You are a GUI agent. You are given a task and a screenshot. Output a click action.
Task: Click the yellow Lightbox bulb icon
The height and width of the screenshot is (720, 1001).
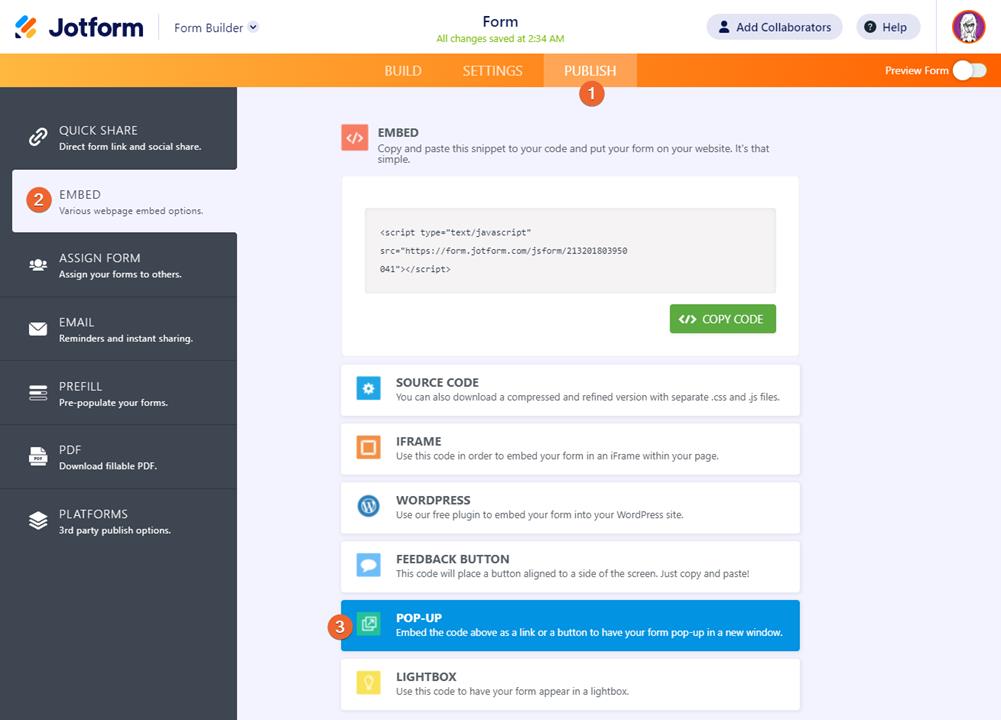pos(368,682)
